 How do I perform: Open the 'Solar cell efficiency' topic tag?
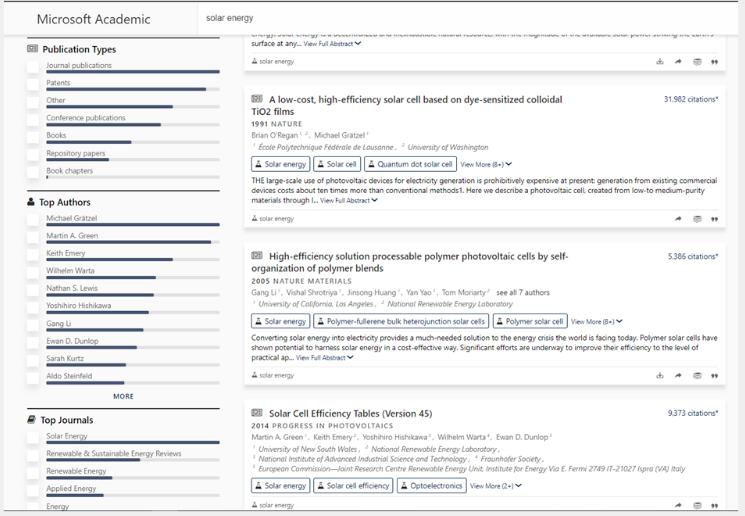coord(353,486)
